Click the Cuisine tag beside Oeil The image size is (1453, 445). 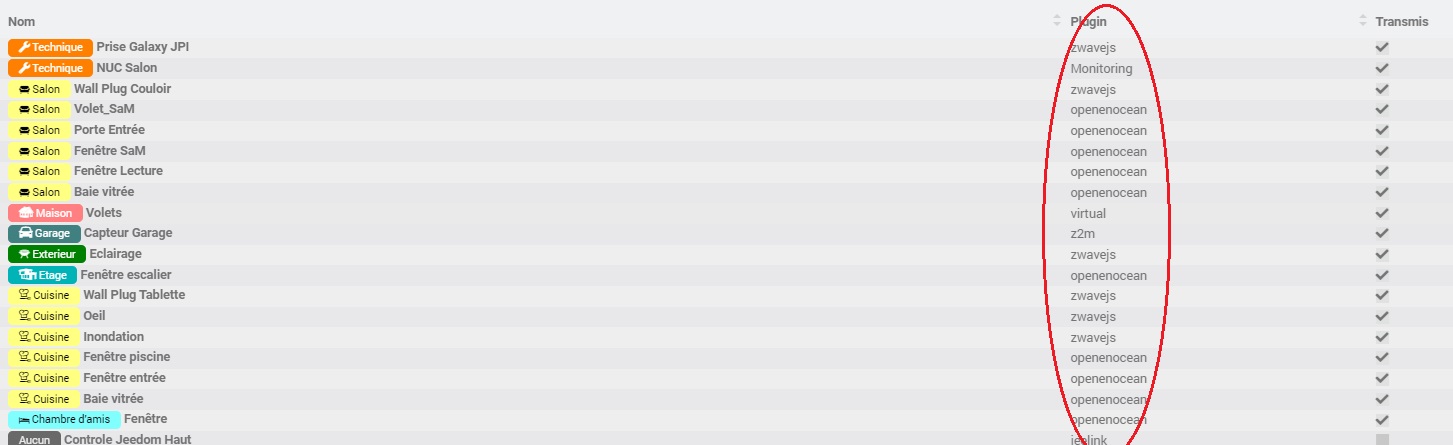click(x=44, y=316)
